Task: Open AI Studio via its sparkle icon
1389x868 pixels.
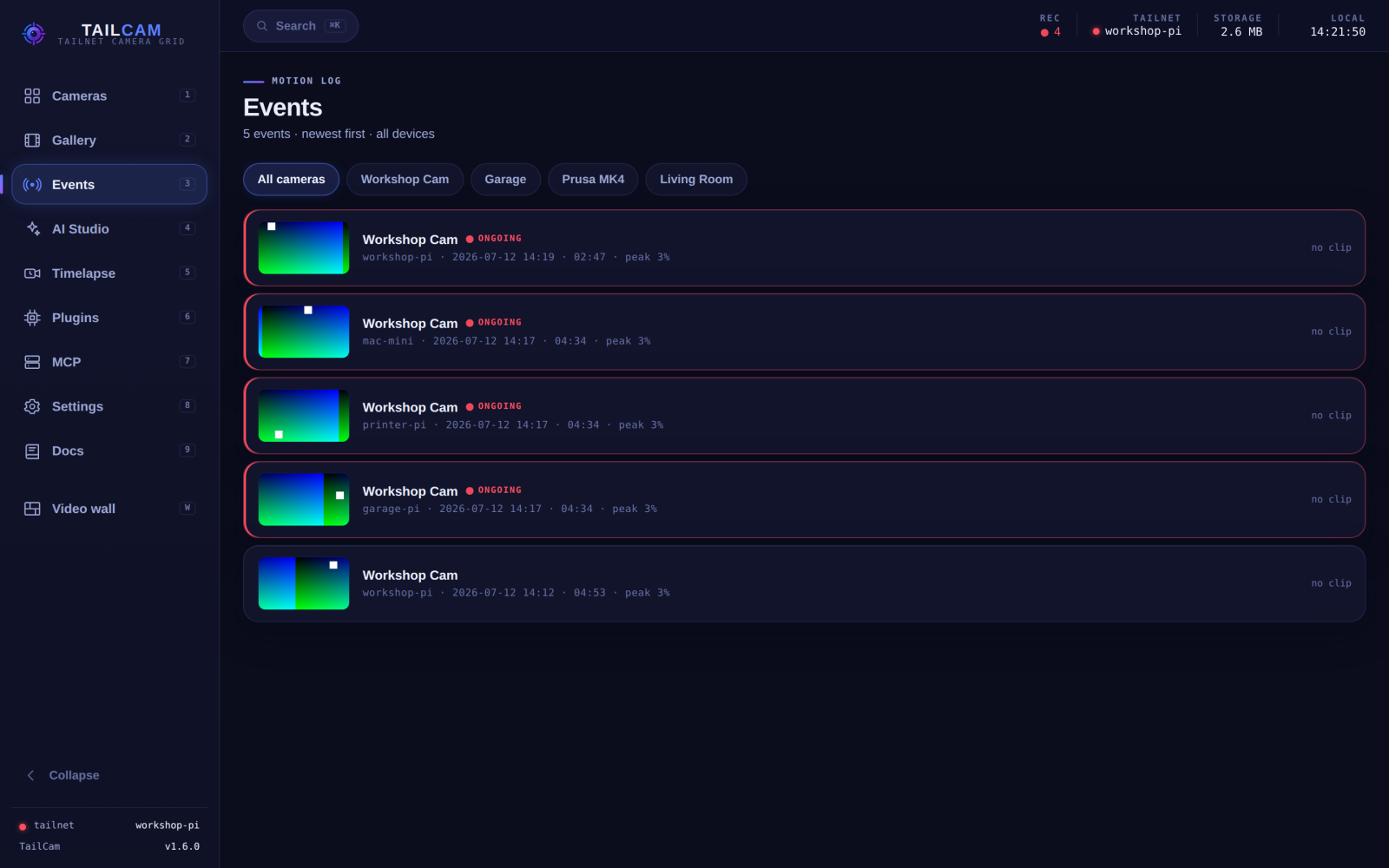Action: 32,228
